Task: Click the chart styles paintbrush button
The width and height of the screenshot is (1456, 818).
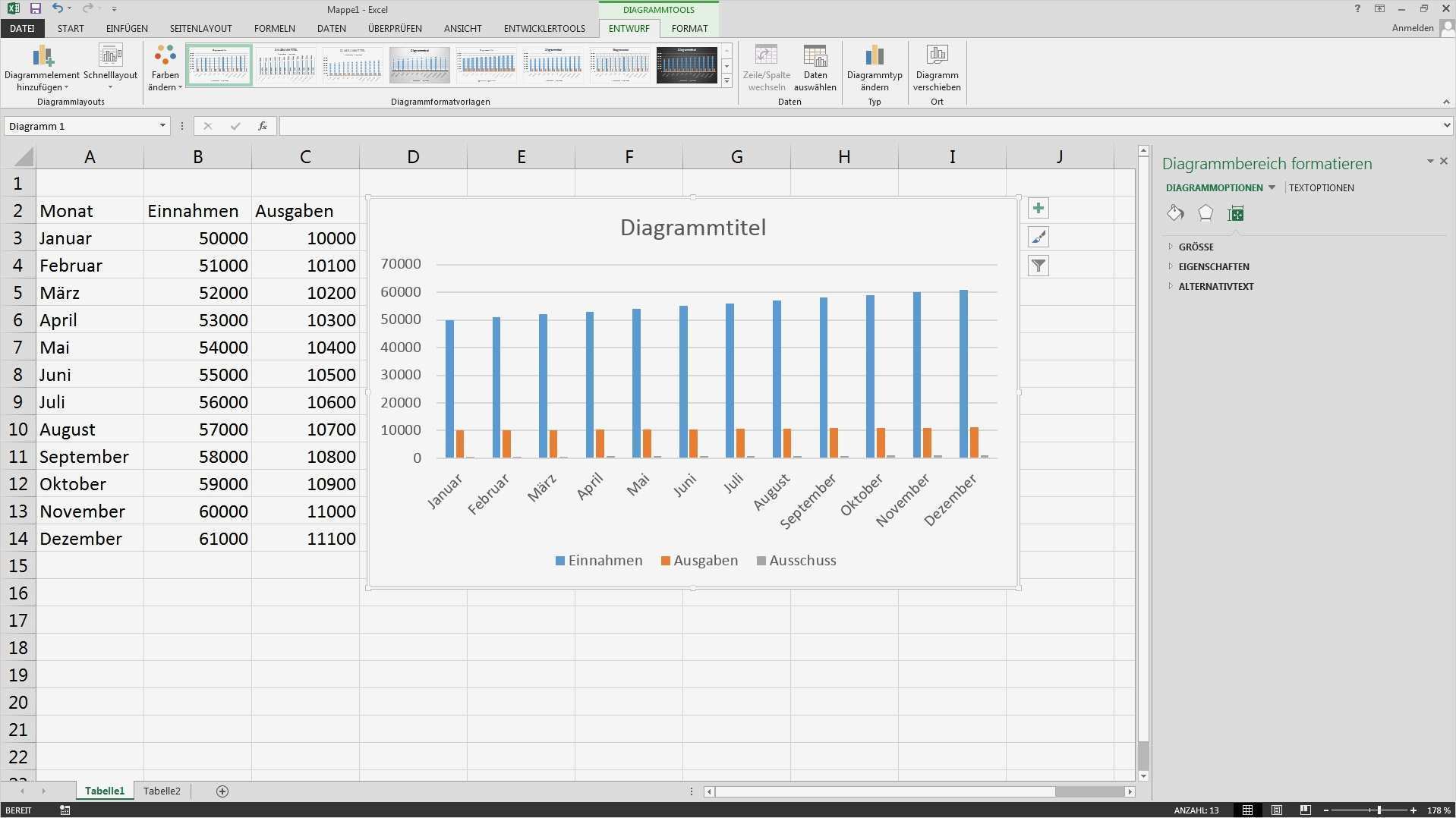Action: [x=1038, y=238]
